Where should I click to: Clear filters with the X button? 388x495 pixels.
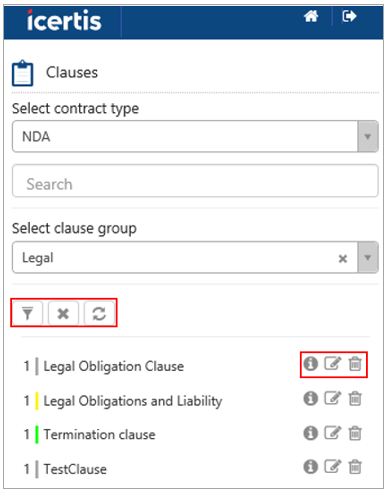(63, 313)
